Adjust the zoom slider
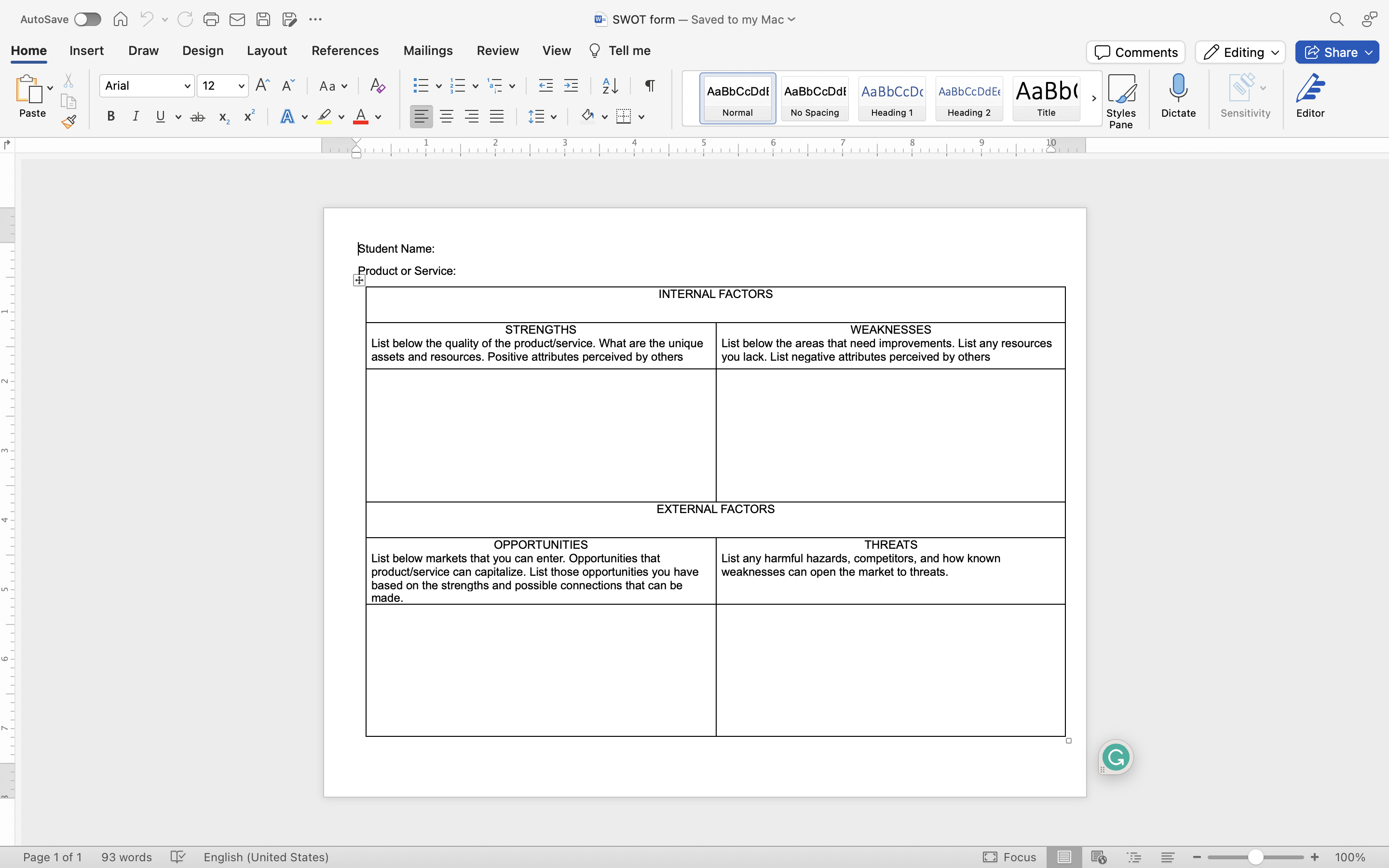Viewport: 1389px width, 868px height. point(1255,856)
